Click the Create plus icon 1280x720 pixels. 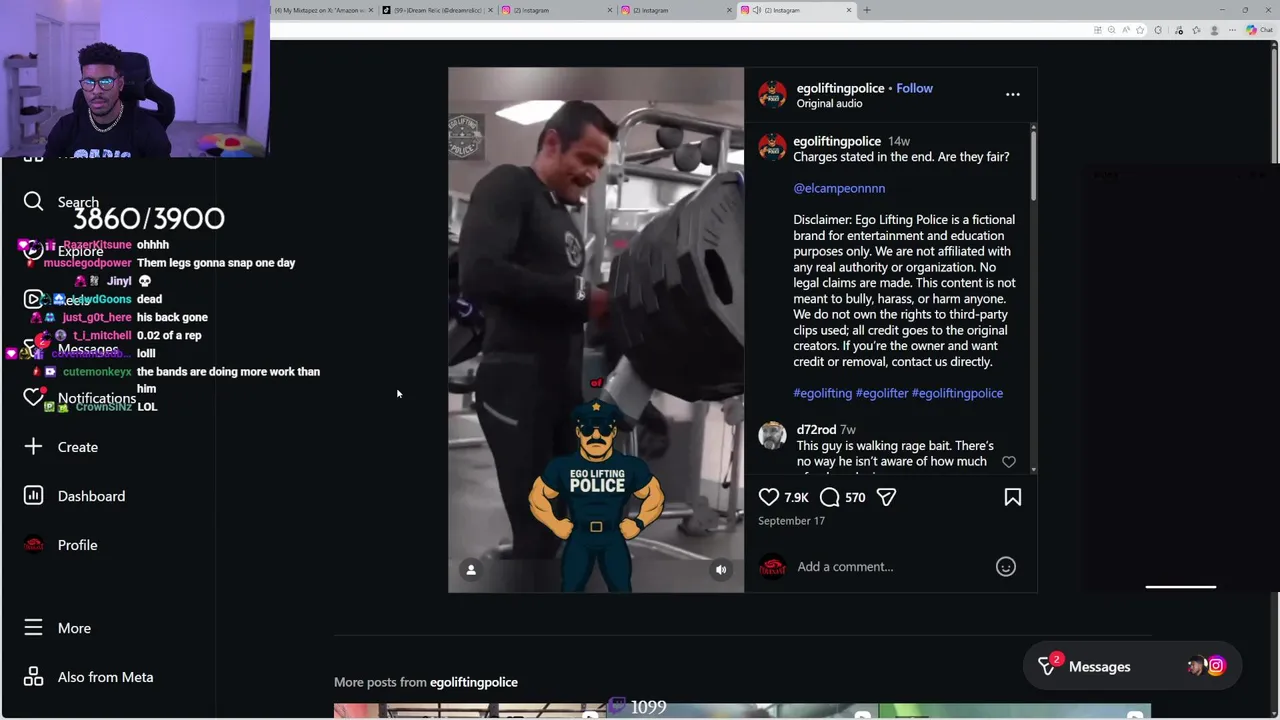click(33, 446)
